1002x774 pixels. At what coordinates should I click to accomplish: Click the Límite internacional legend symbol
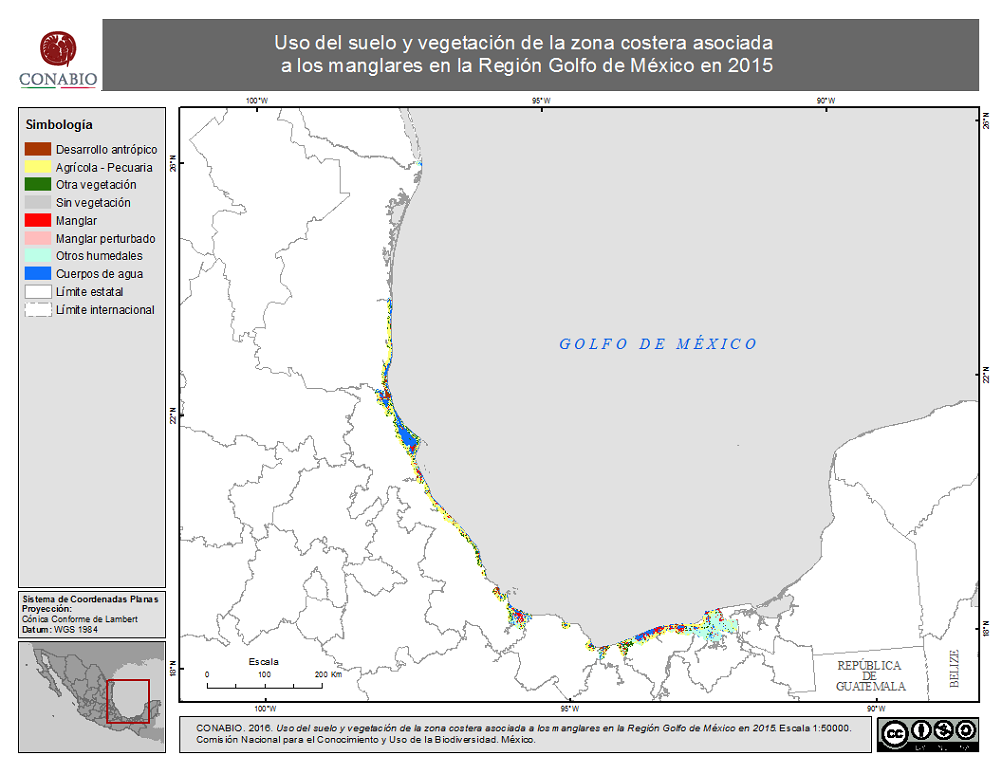(38, 310)
